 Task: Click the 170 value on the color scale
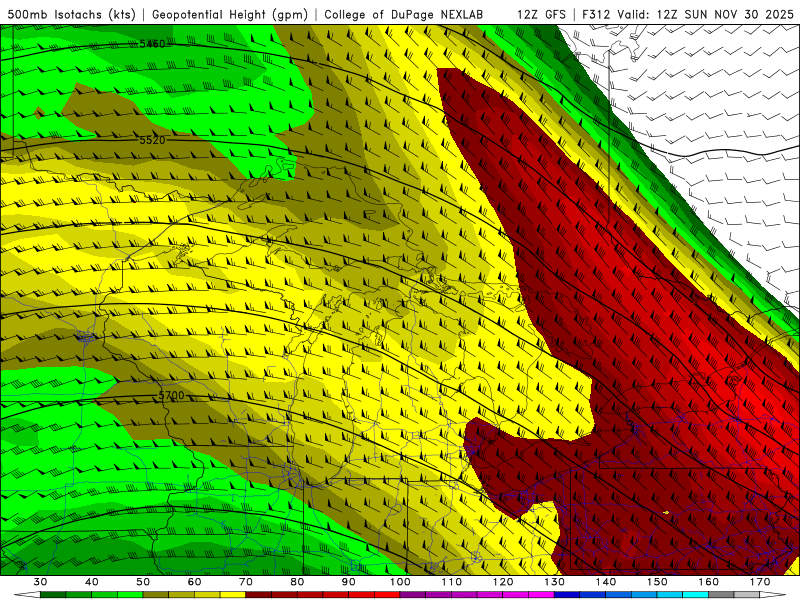point(760,582)
